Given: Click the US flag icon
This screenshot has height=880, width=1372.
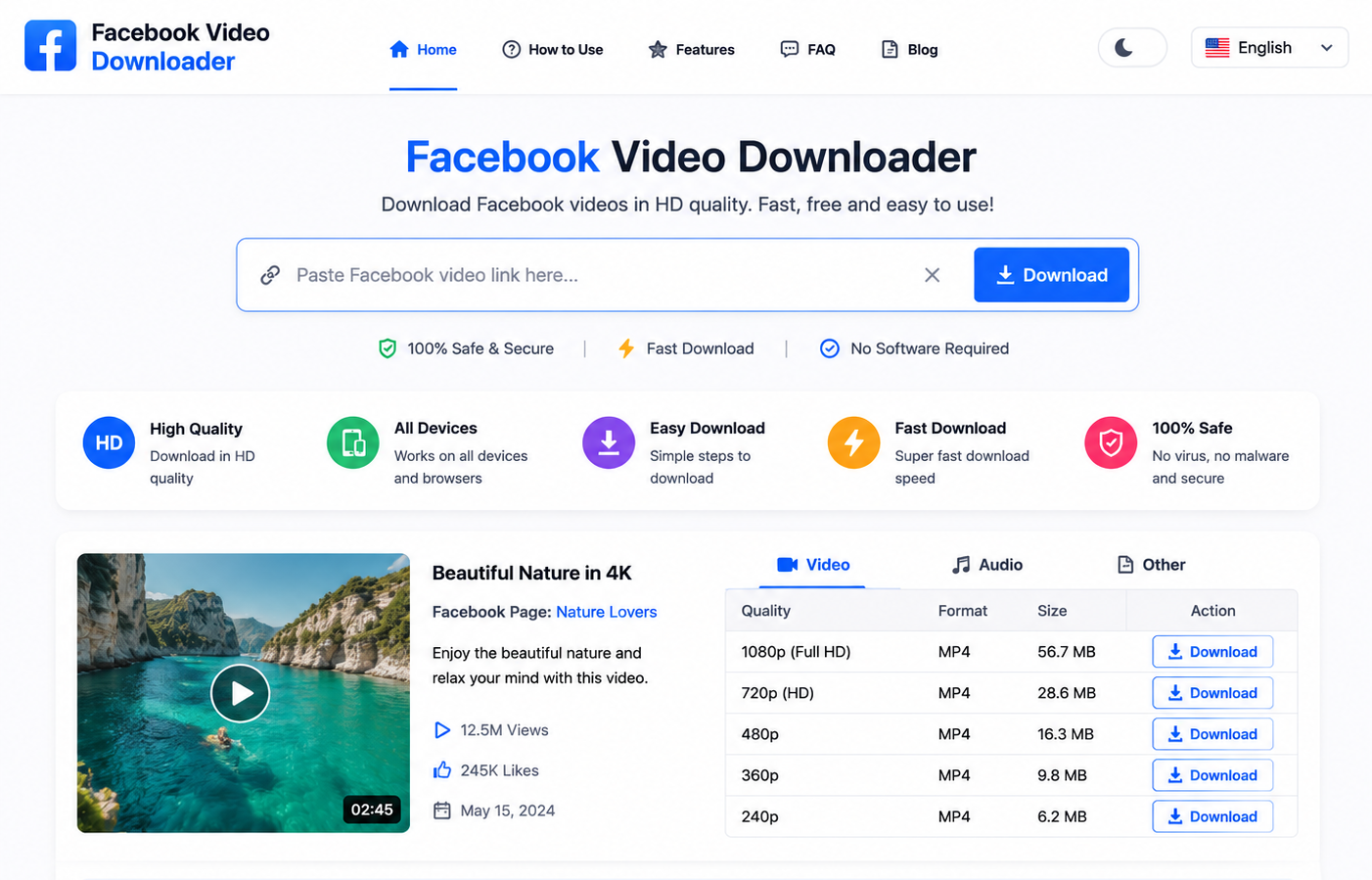Looking at the screenshot, I should (x=1217, y=48).
